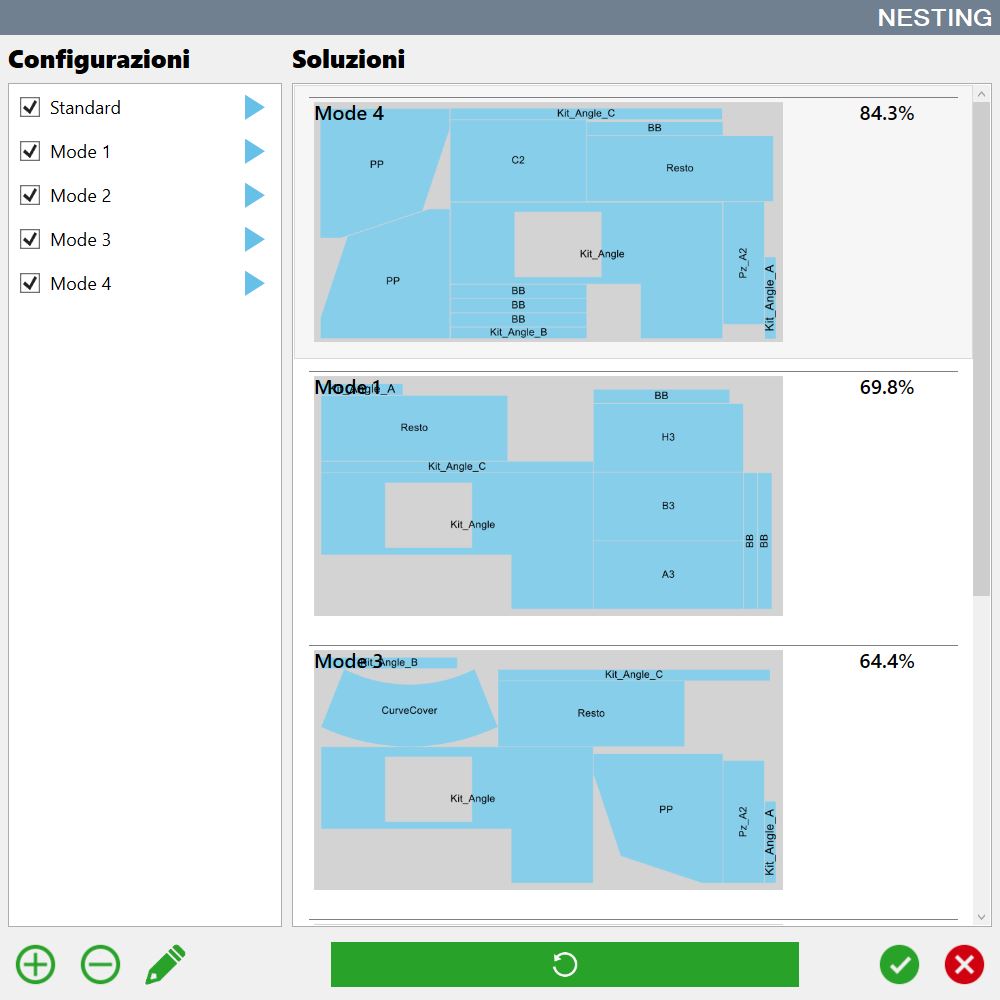1000x1000 pixels.
Task: Uncheck the Mode 2 checkbox
Action: pyautogui.click(x=30, y=195)
